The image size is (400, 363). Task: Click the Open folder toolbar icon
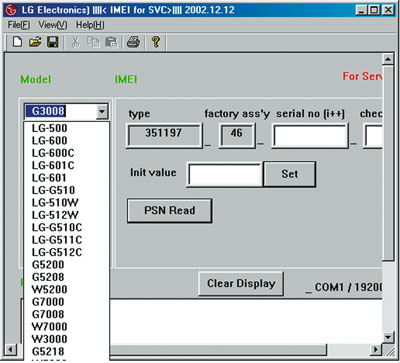(35, 42)
